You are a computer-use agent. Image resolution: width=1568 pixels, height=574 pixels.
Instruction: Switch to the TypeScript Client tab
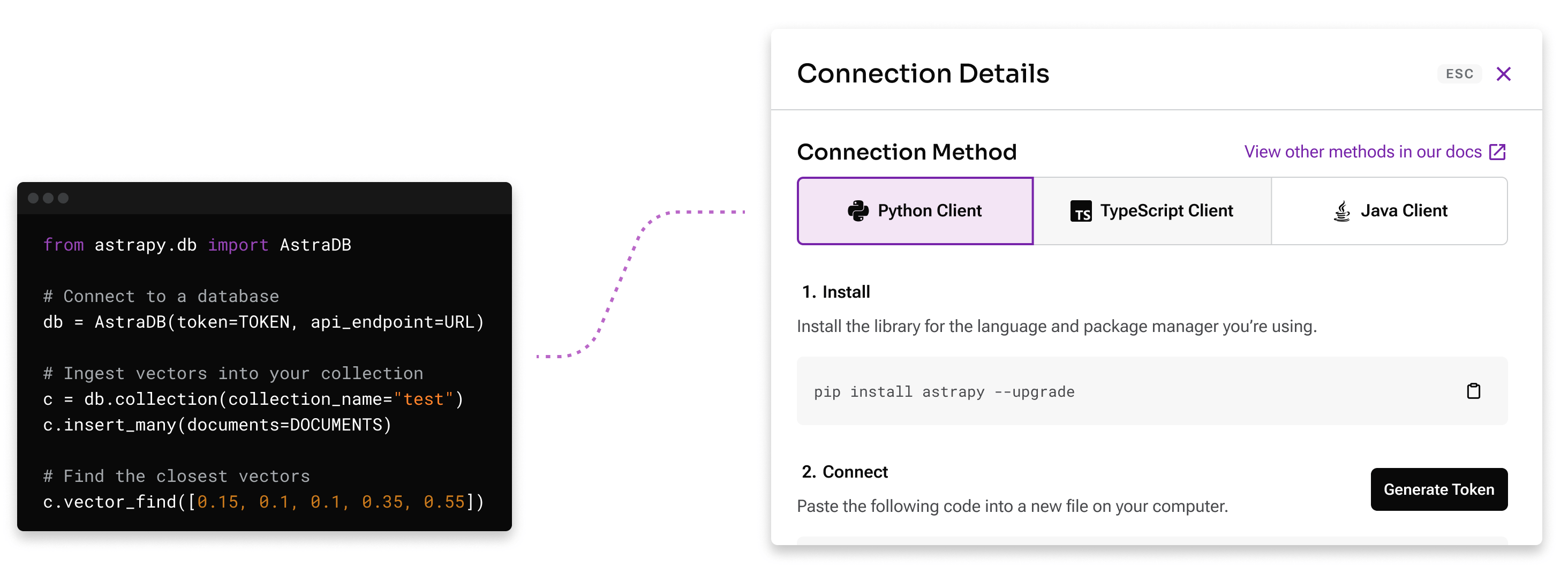coord(1152,210)
